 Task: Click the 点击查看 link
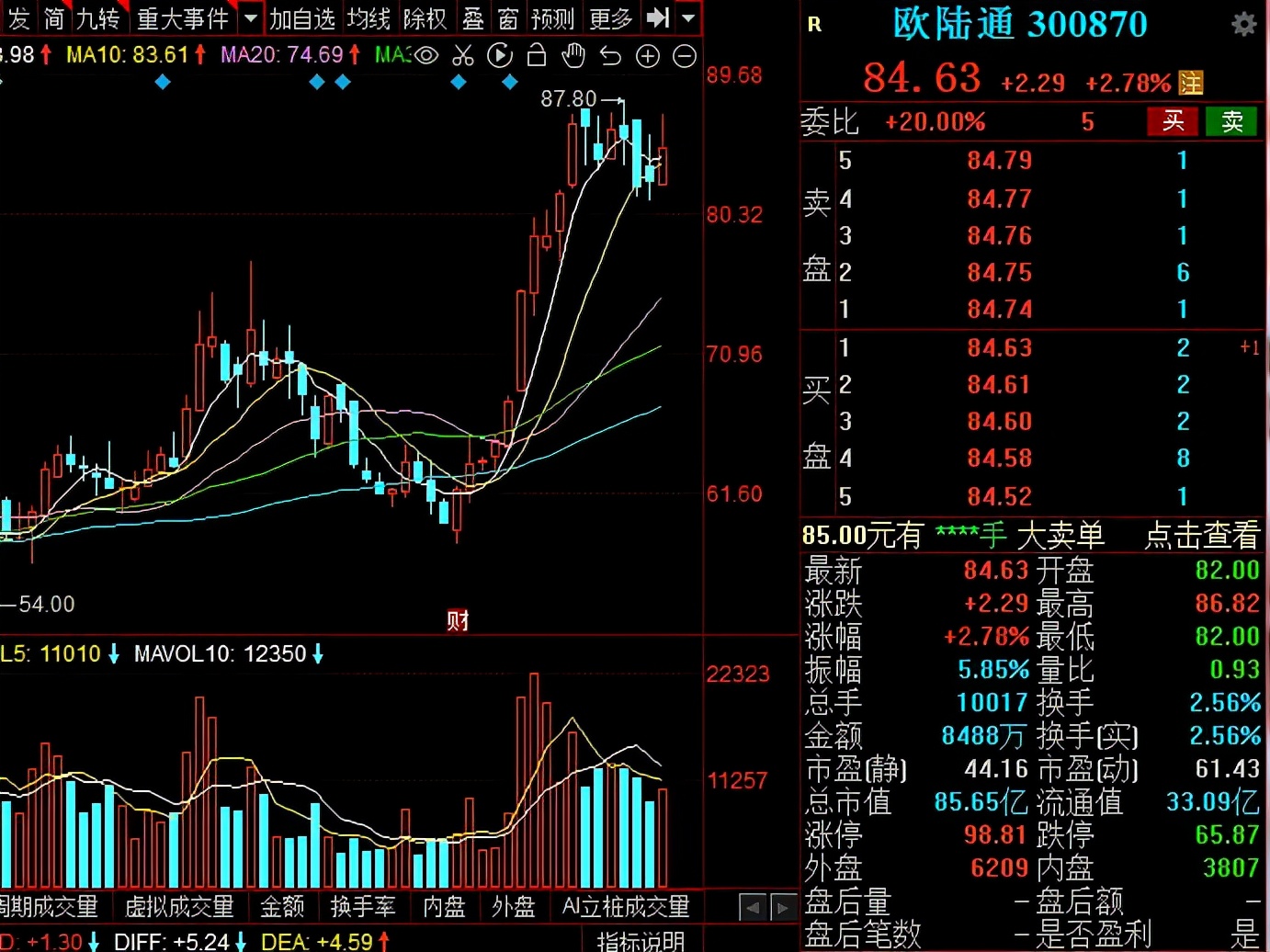coord(1202,535)
